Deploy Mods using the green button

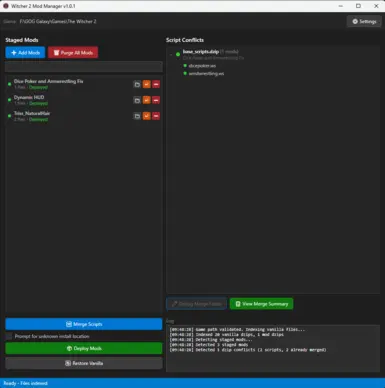coord(84,348)
